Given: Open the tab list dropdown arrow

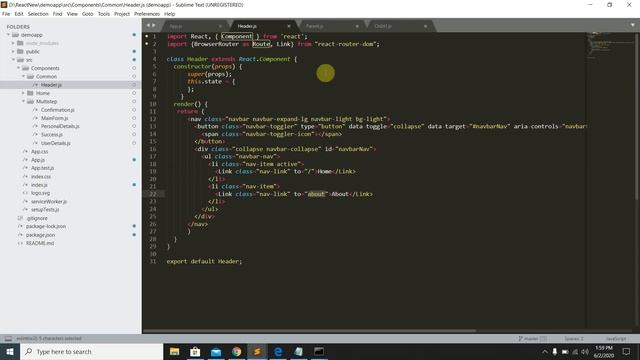Looking at the screenshot, I should 633,25.
